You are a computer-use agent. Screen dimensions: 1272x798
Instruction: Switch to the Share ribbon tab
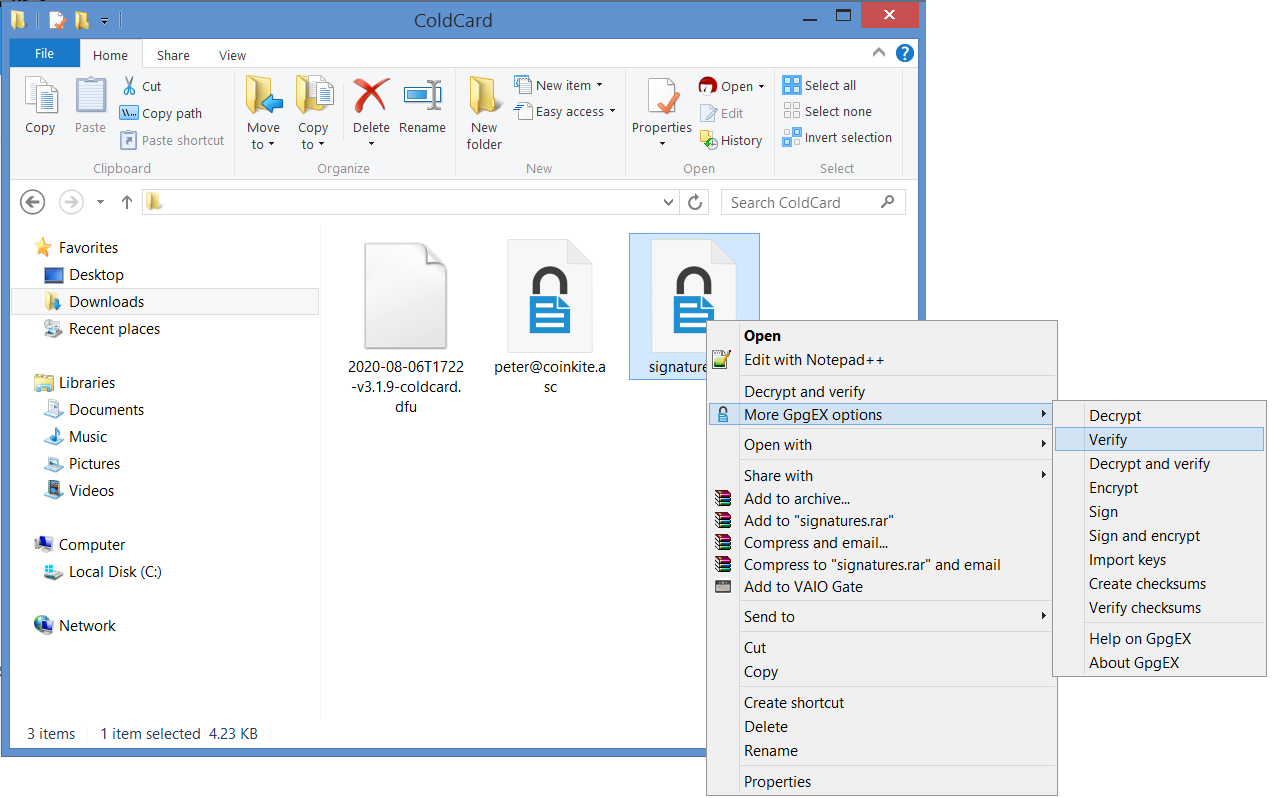[x=173, y=55]
